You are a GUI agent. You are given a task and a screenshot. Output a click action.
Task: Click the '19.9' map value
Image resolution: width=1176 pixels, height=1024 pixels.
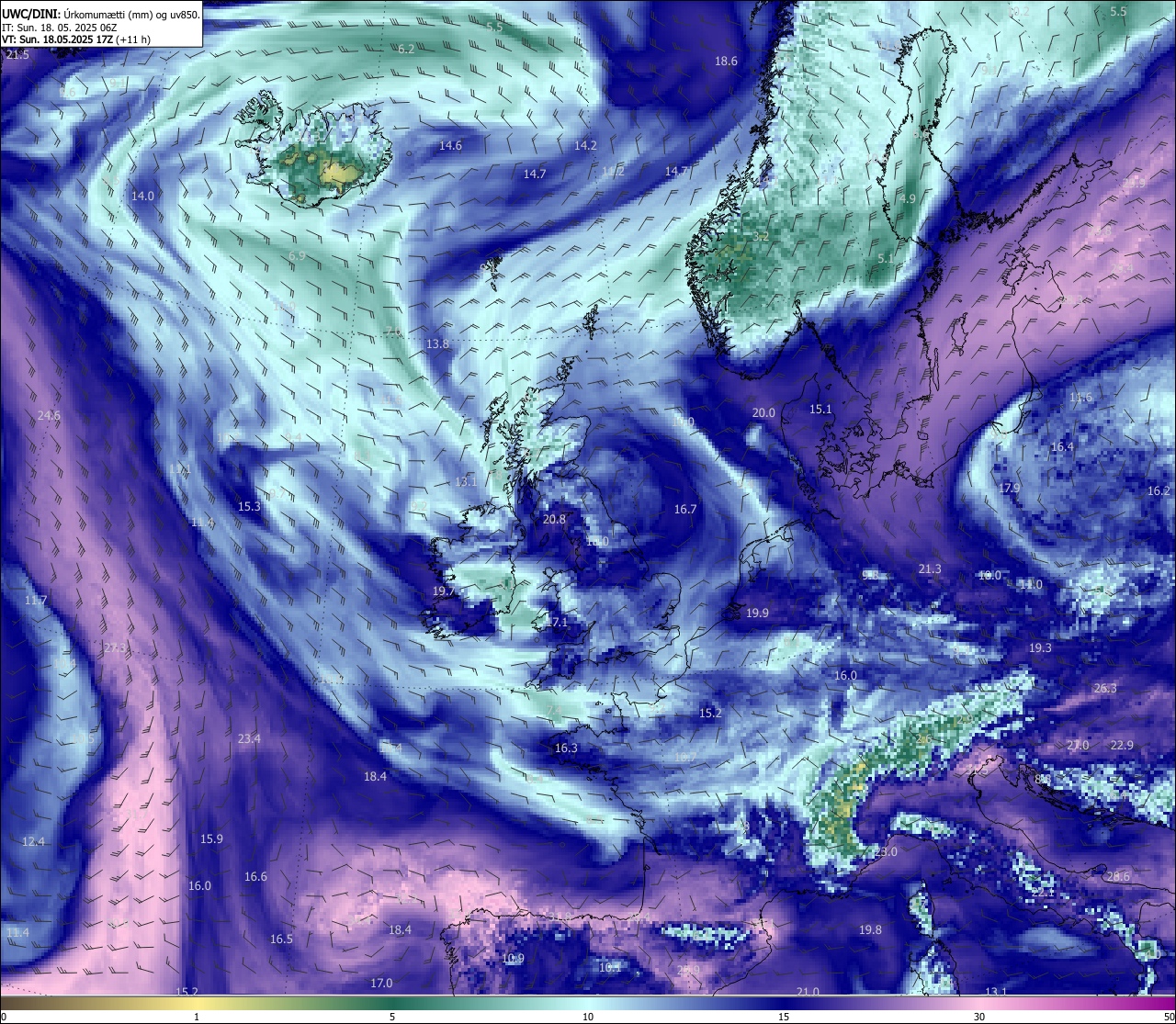tap(757, 613)
